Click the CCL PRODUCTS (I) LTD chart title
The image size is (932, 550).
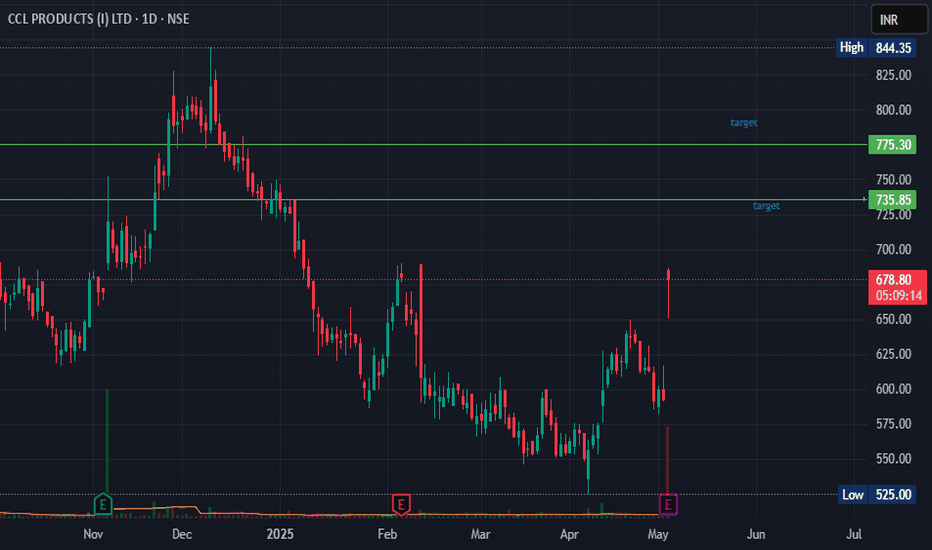point(99,19)
